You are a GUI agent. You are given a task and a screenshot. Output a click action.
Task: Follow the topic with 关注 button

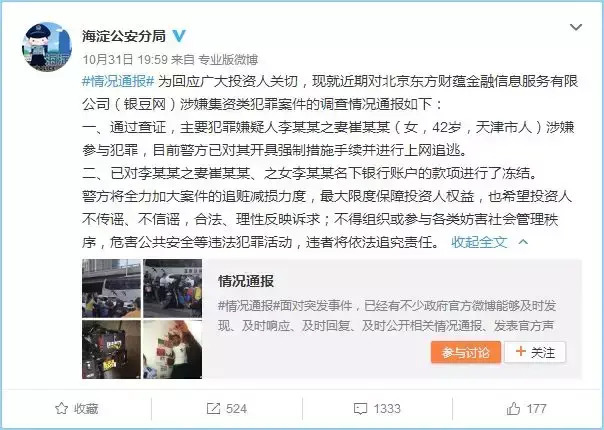click(x=535, y=352)
